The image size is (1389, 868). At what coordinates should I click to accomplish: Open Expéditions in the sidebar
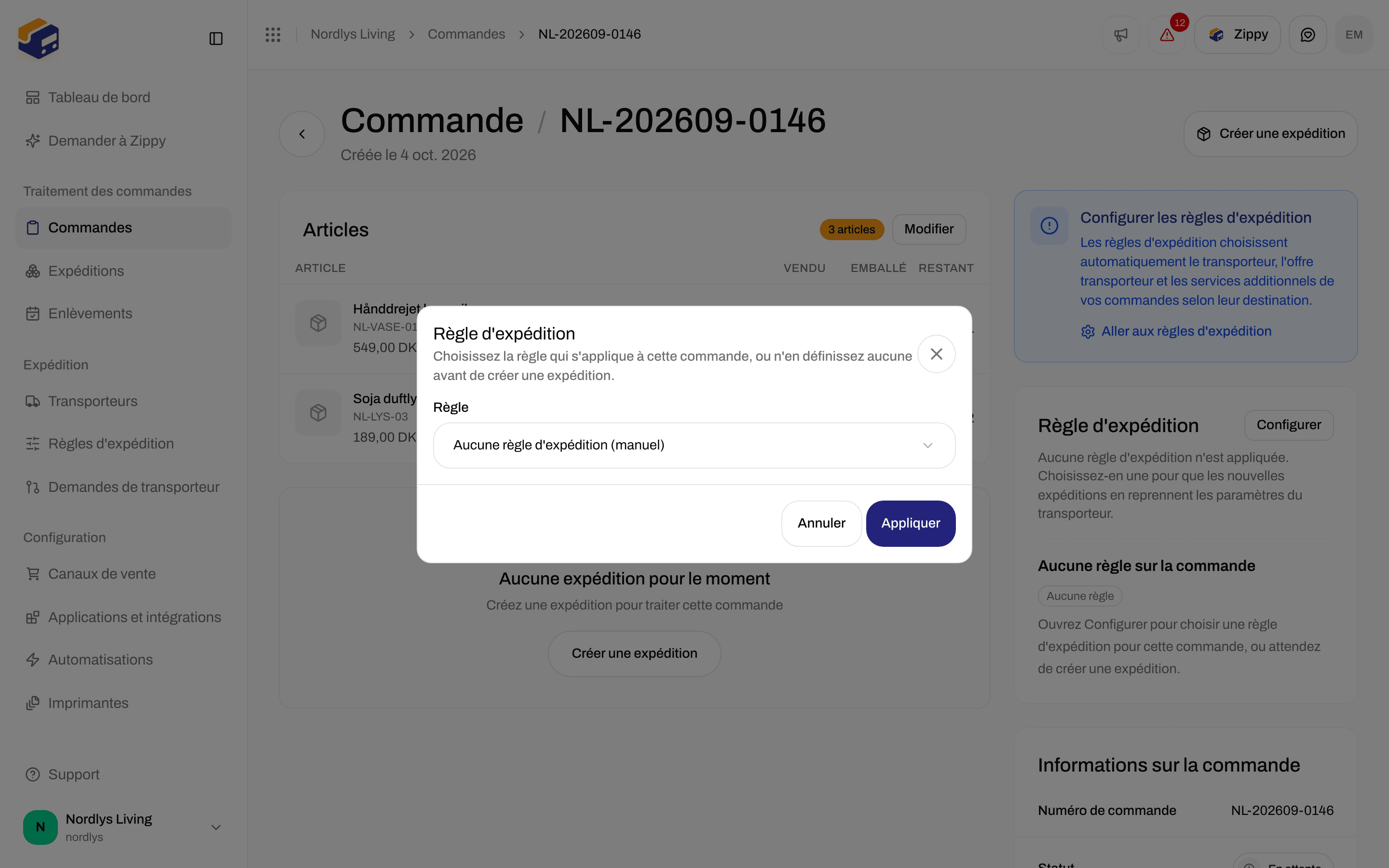(x=123, y=271)
